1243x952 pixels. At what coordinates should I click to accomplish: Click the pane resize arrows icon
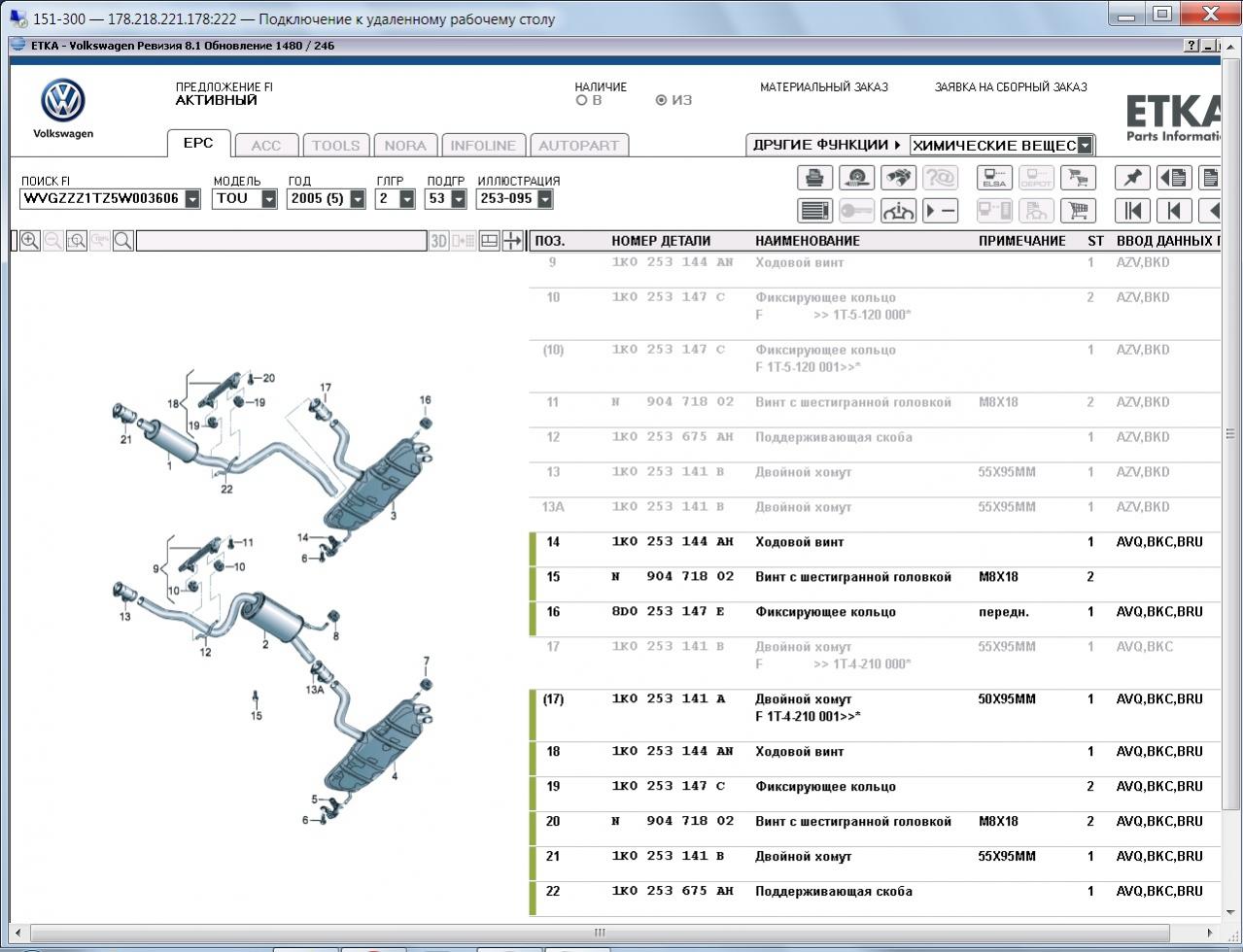512,241
